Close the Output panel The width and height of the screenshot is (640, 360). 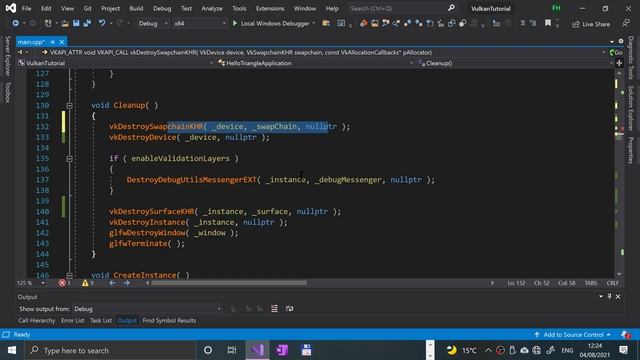pyautogui.click(x=618, y=297)
